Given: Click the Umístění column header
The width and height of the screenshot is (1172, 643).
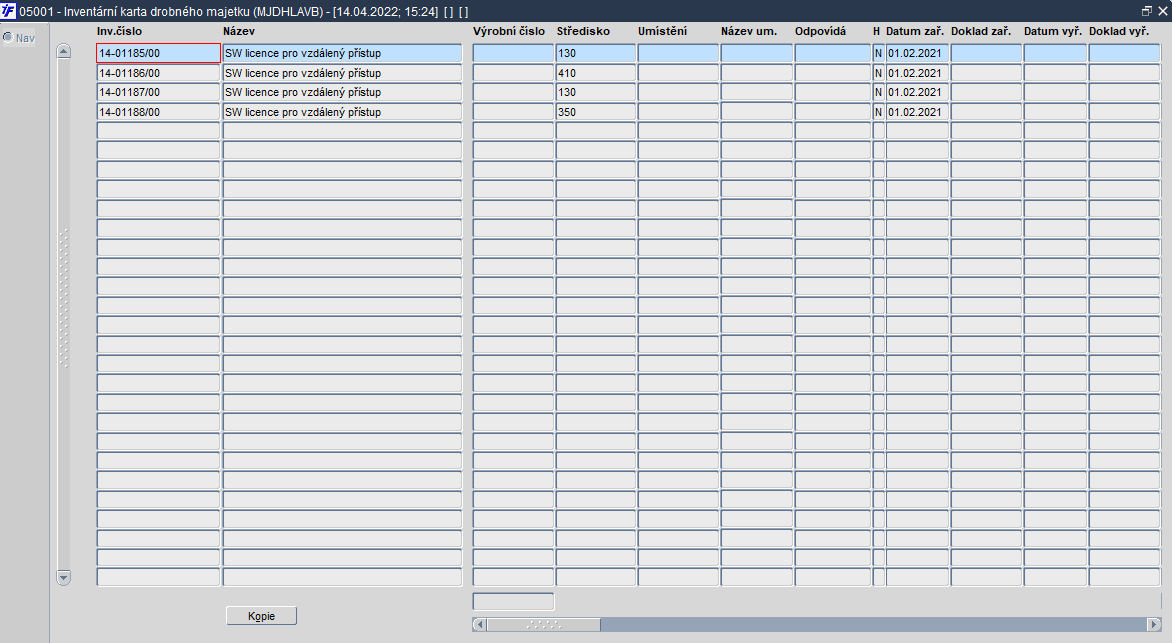Looking at the screenshot, I should tap(662, 31).
